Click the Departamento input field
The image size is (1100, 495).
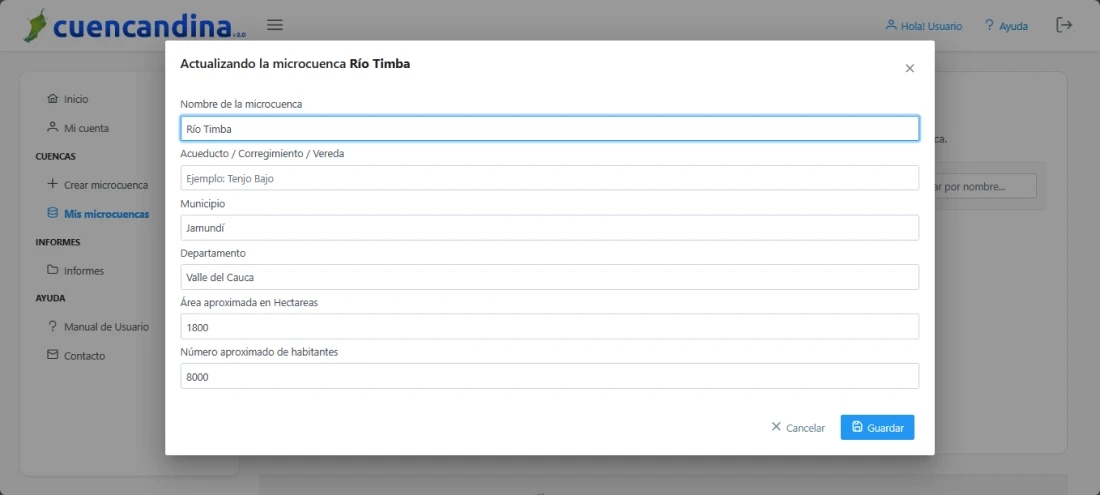[x=549, y=277]
